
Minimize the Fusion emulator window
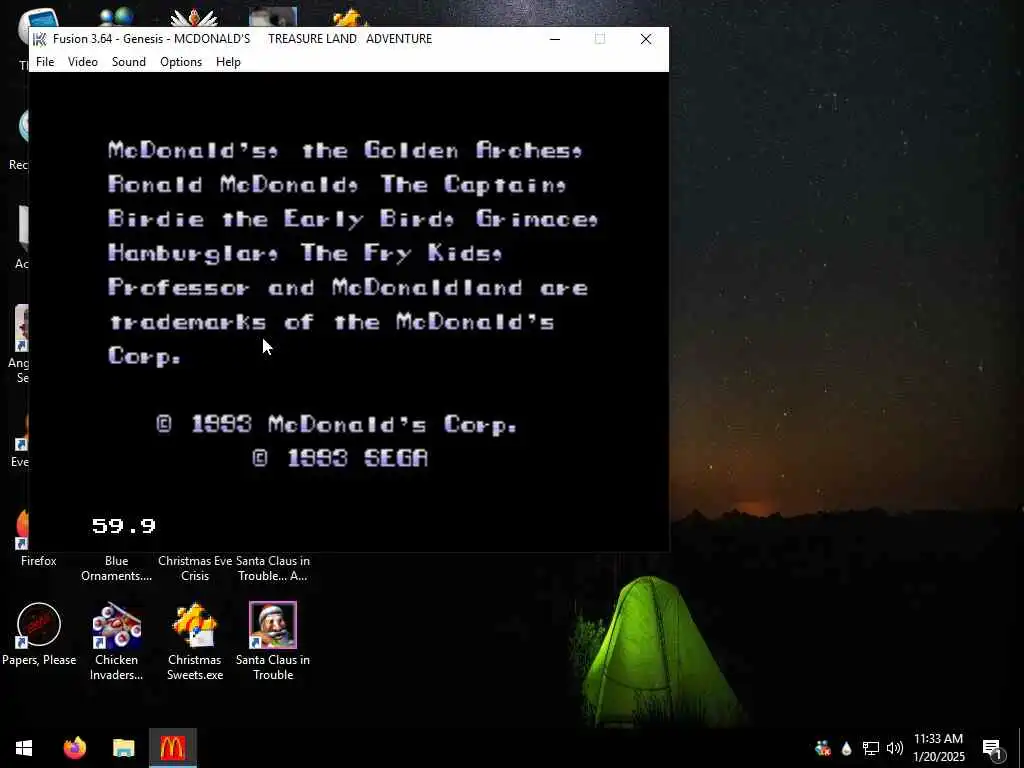tap(555, 39)
